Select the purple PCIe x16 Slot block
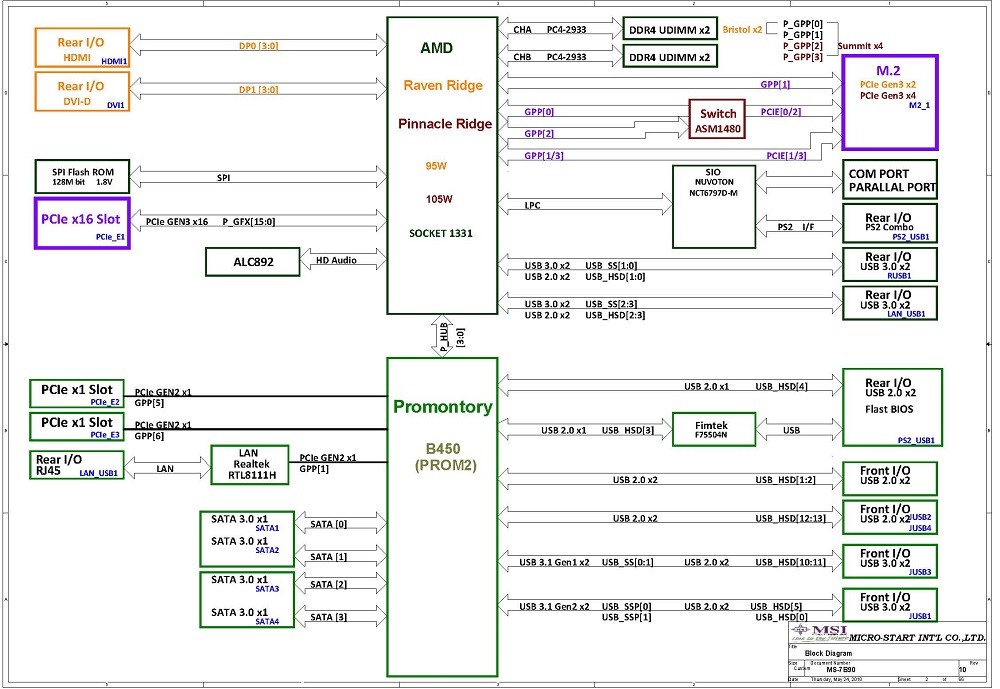1000x689 pixels. (x=81, y=223)
